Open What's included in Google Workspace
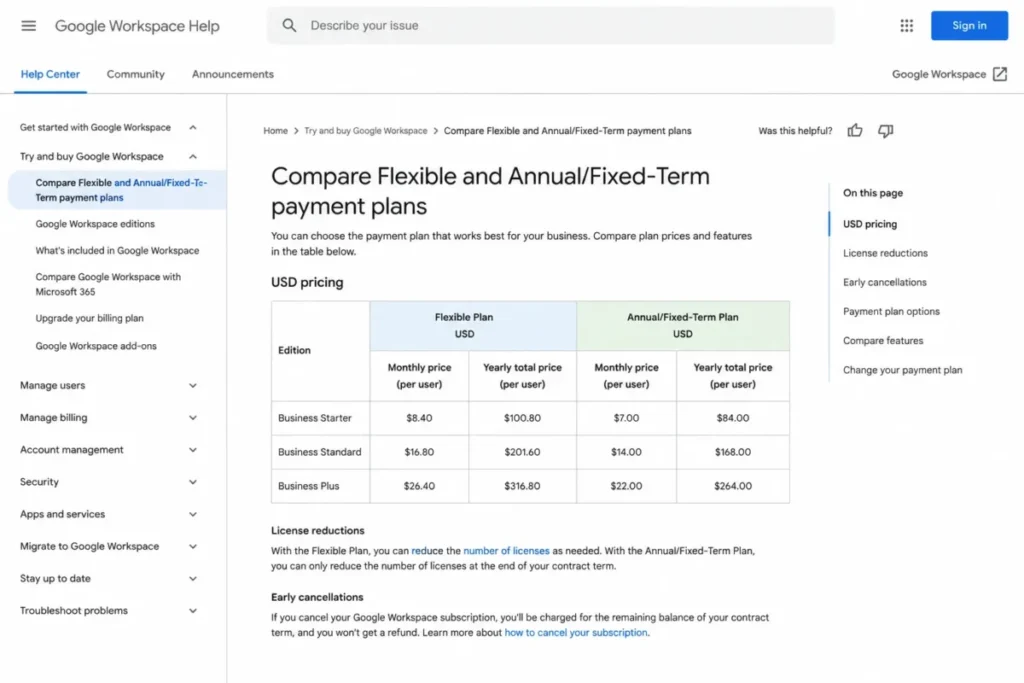1024x683 pixels. (x=118, y=251)
